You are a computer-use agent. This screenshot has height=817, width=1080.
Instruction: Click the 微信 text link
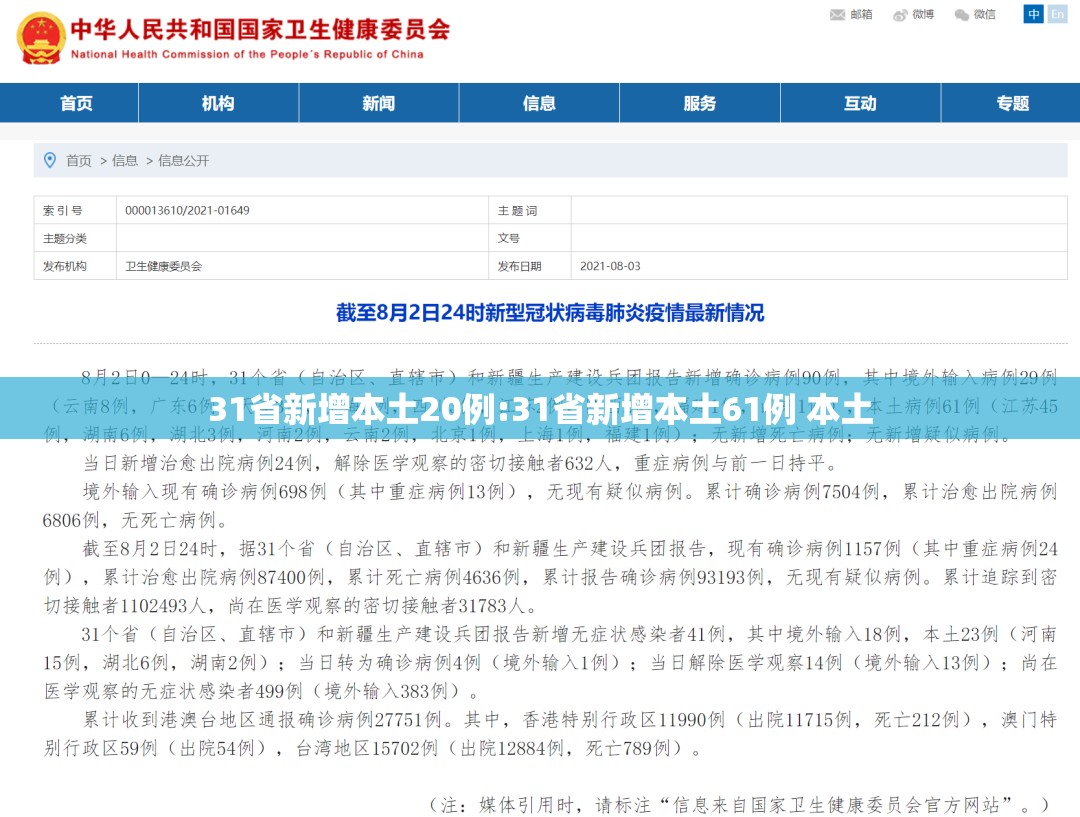[x=985, y=14]
